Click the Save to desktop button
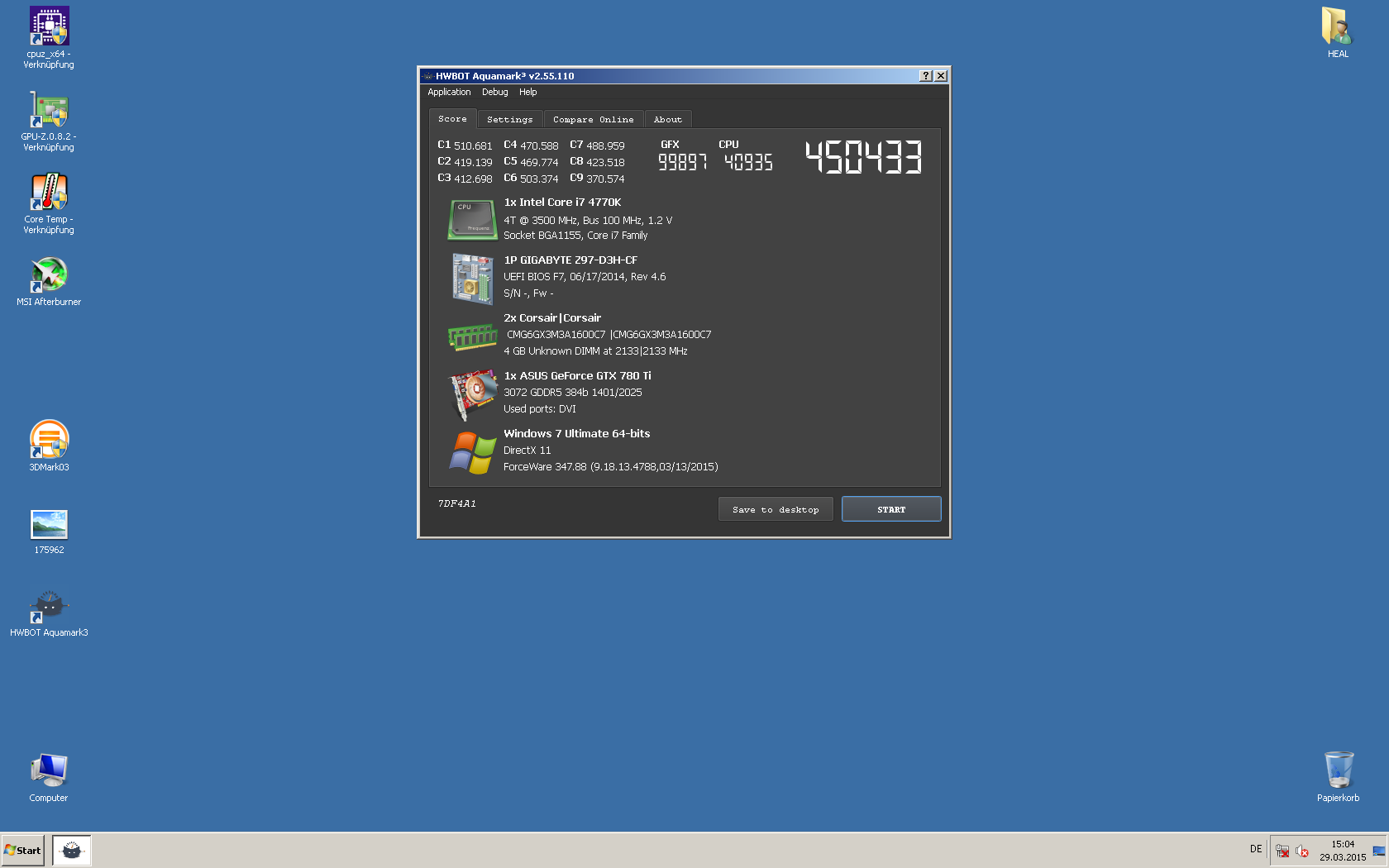Image resolution: width=1389 pixels, height=868 pixels. pos(776,509)
